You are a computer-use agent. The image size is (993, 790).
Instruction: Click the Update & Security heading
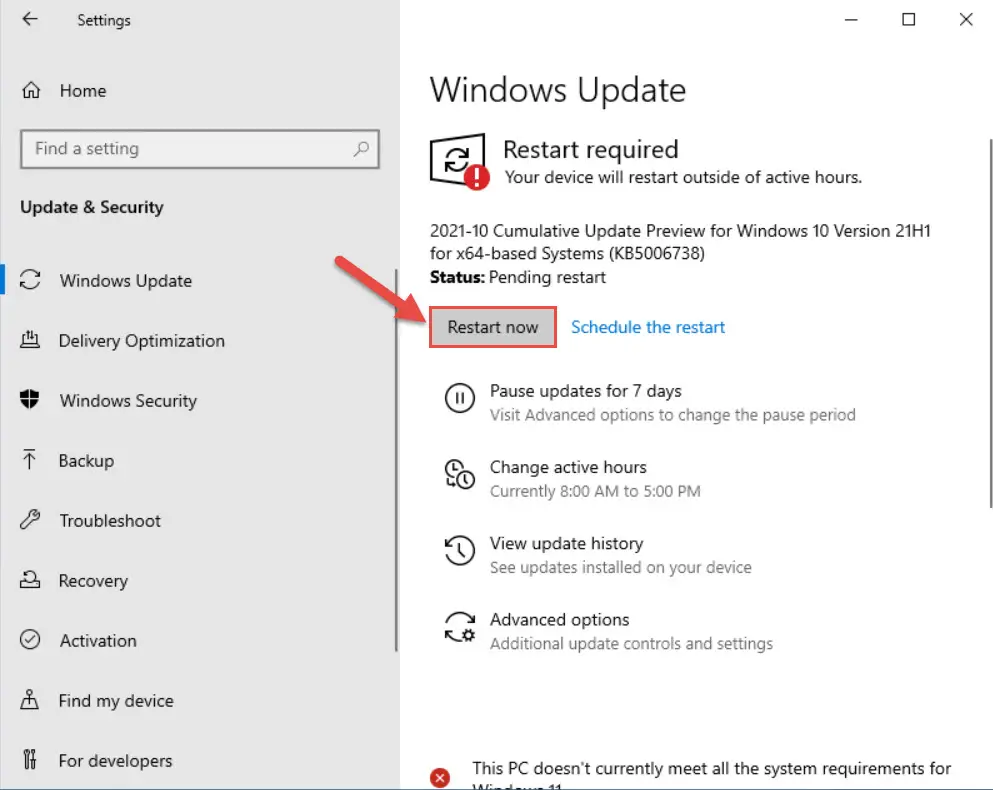[92, 207]
